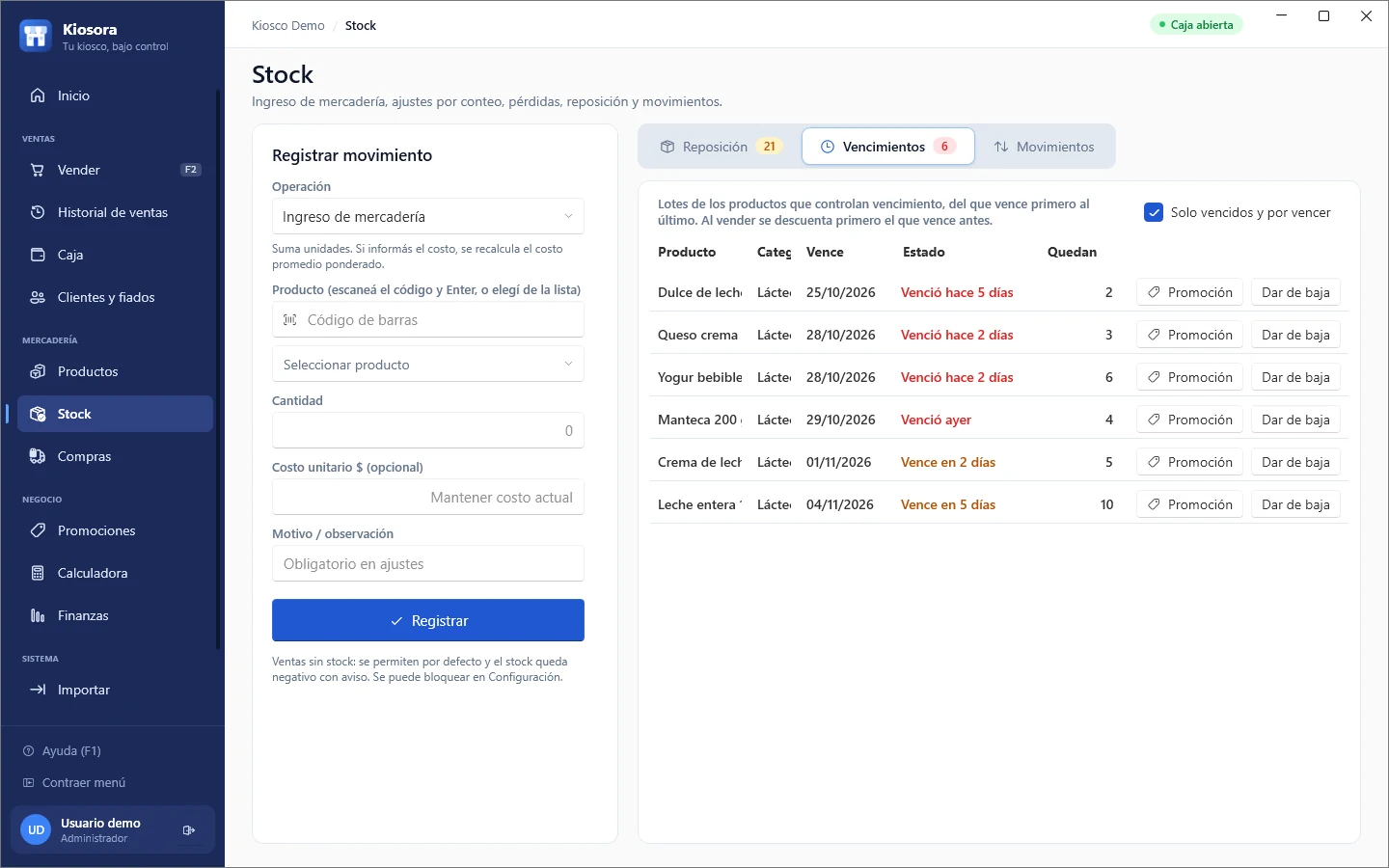This screenshot has height=868, width=1389.
Task: Click the Importar arrow icon
Action: (38, 690)
